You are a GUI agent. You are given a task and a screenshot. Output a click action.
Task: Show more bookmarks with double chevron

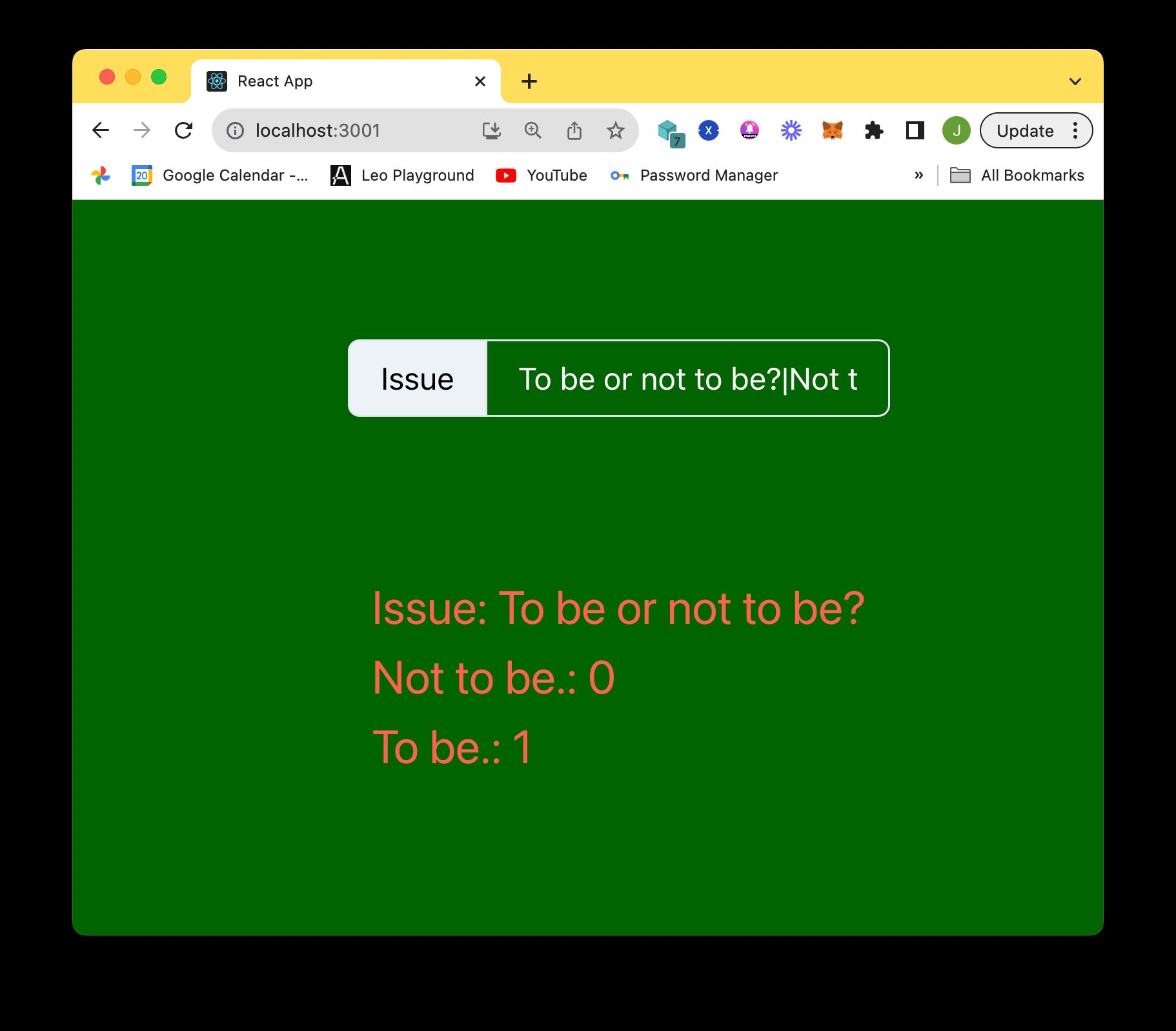(919, 175)
